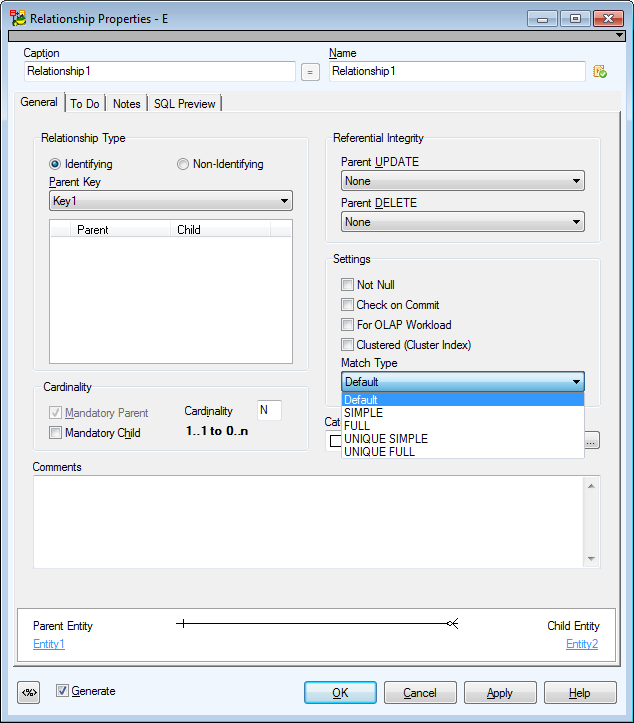Collapse the Match Type dropdown
This screenshot has width=634, height=723.
point(462,382)
